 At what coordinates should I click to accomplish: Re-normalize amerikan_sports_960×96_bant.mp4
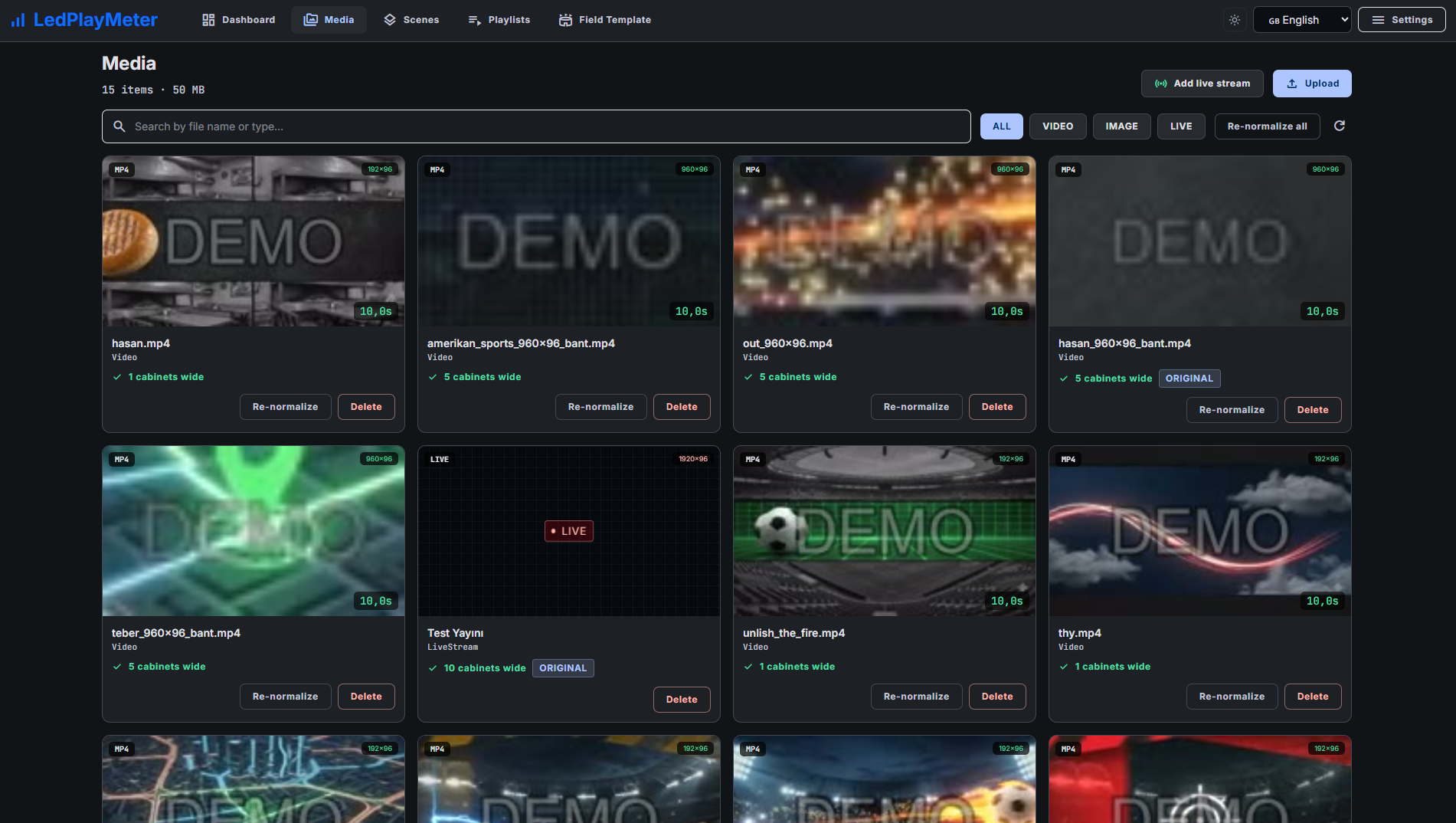point(600,407)
